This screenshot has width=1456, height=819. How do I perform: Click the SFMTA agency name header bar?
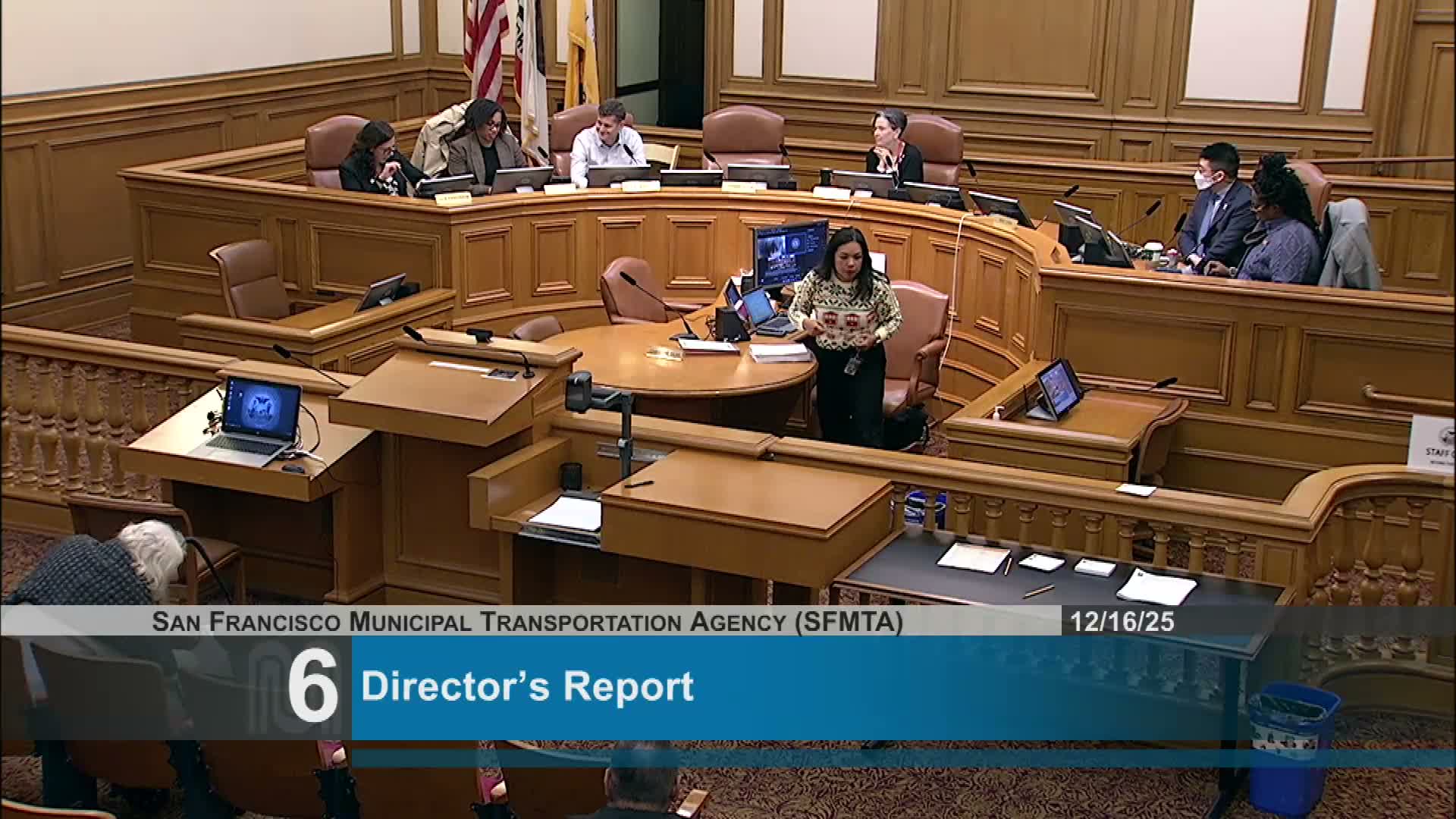point(528,622)
